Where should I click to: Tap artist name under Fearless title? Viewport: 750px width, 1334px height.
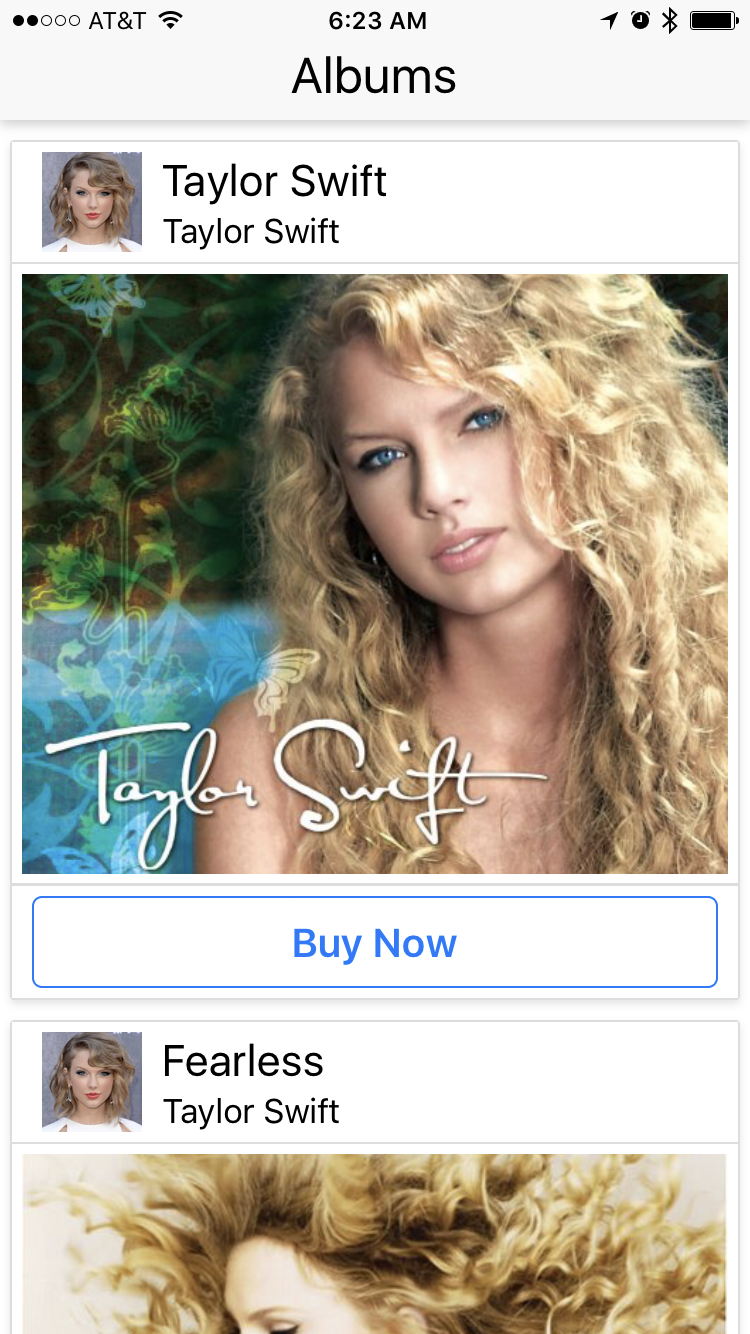point(251,1111)
